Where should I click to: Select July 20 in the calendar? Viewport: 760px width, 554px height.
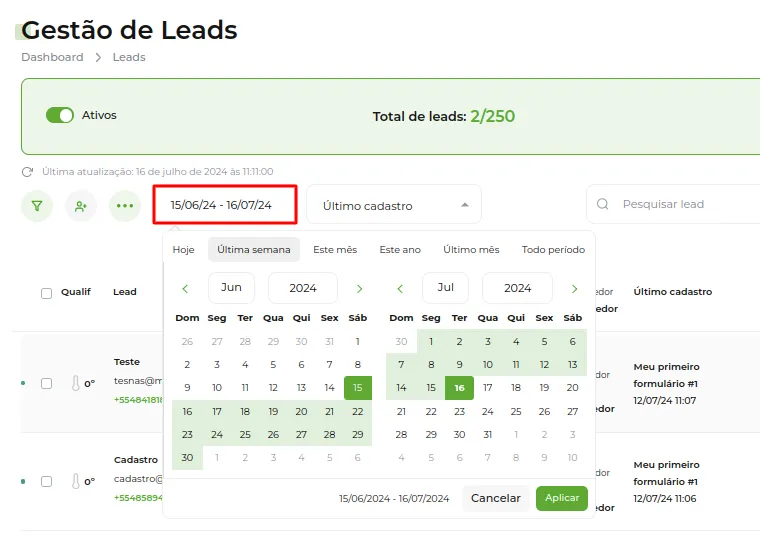point(572,388)
